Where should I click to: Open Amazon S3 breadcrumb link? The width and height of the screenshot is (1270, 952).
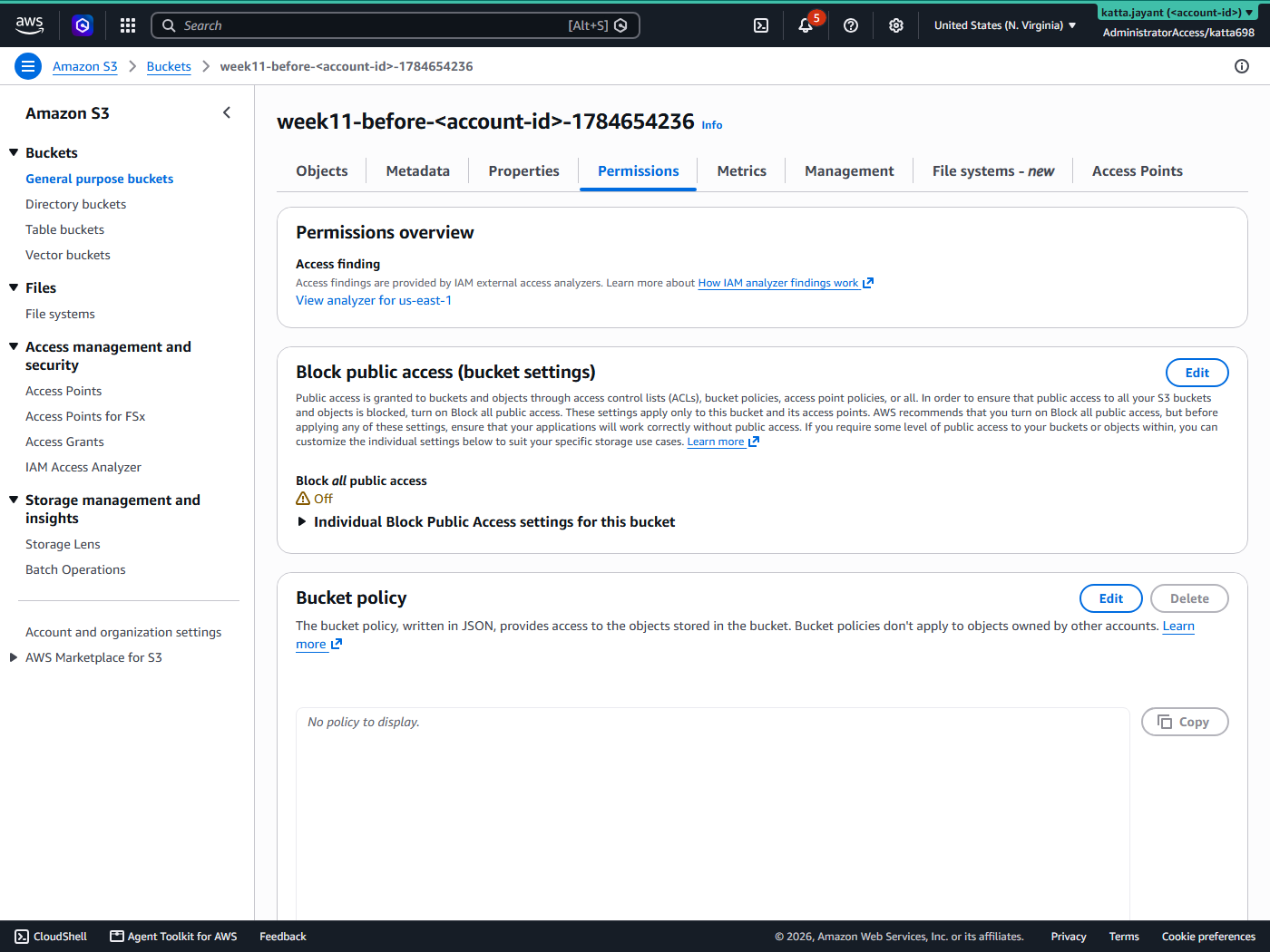[x=84, y=66]
